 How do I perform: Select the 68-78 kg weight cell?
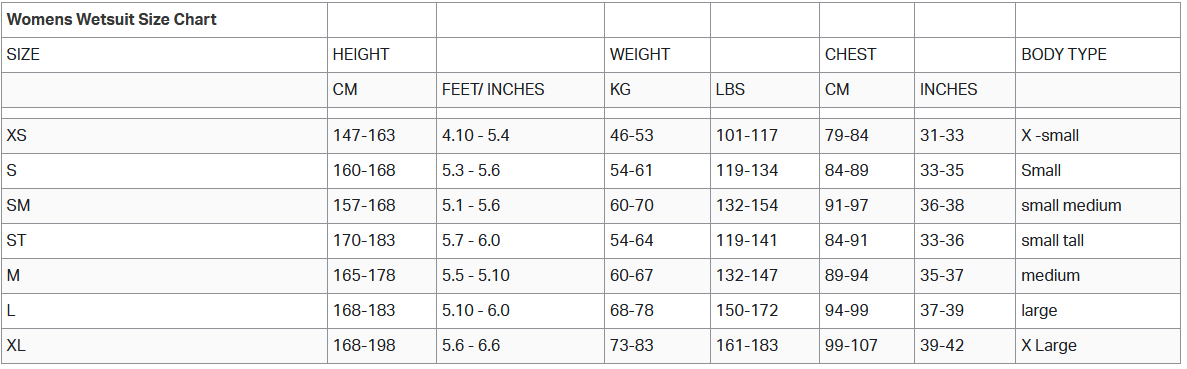632,311
